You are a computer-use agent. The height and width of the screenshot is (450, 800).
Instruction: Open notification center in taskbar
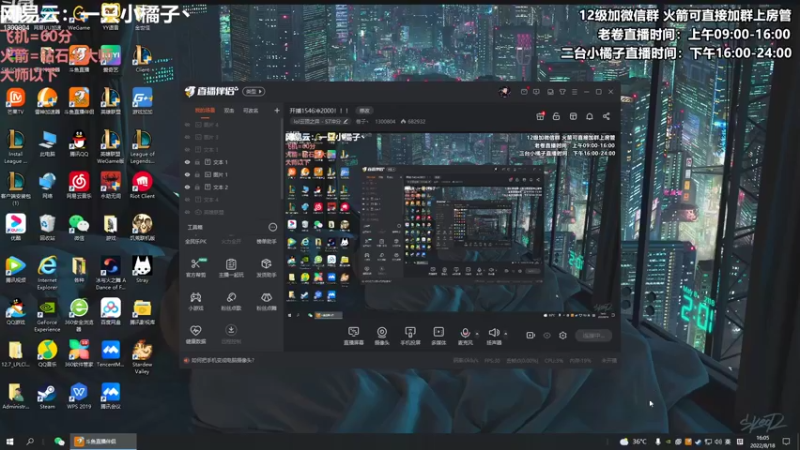coord(786,441)
